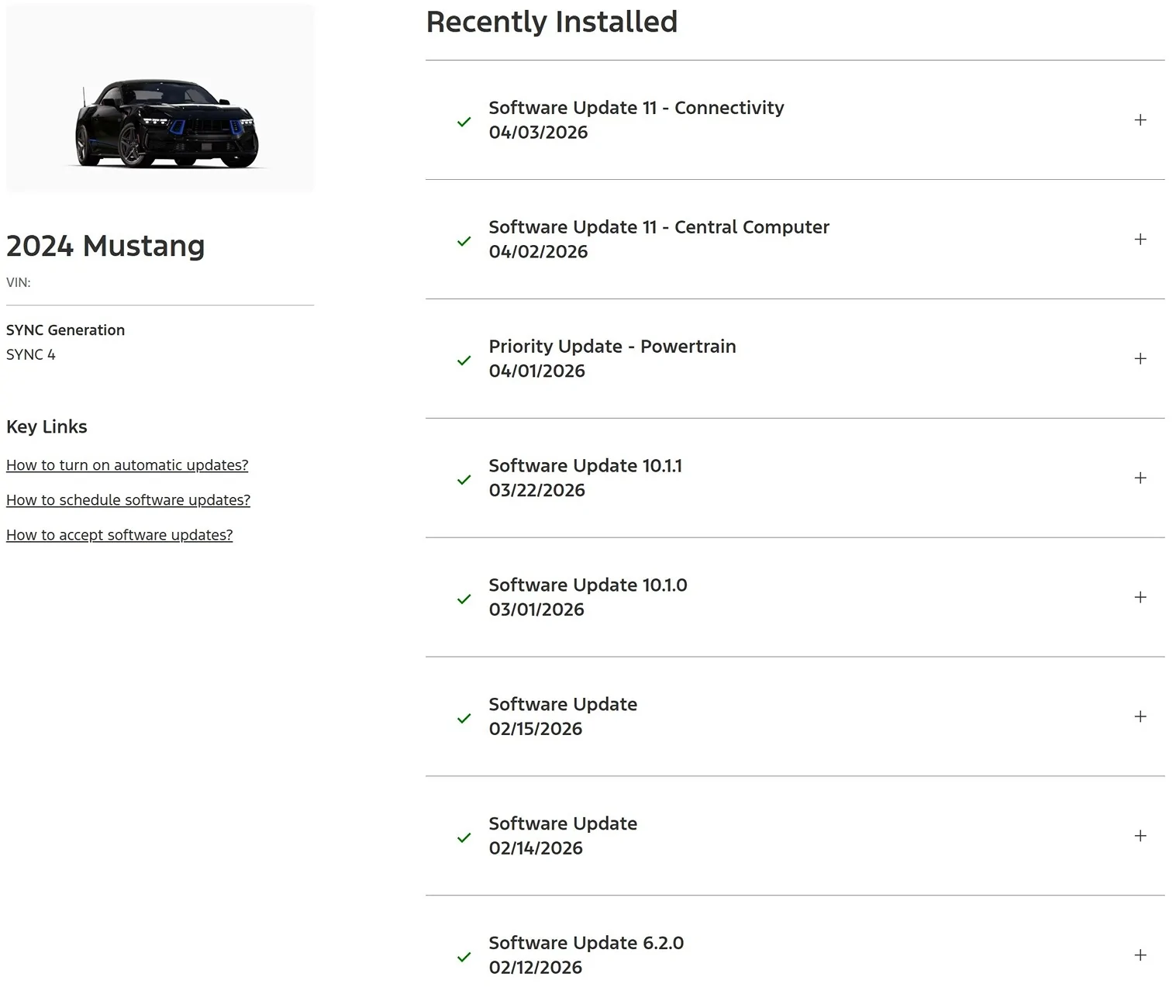Click the date 03/01/2026
This screenshot has height=1008, width=1176.
(x=536, y=610)
